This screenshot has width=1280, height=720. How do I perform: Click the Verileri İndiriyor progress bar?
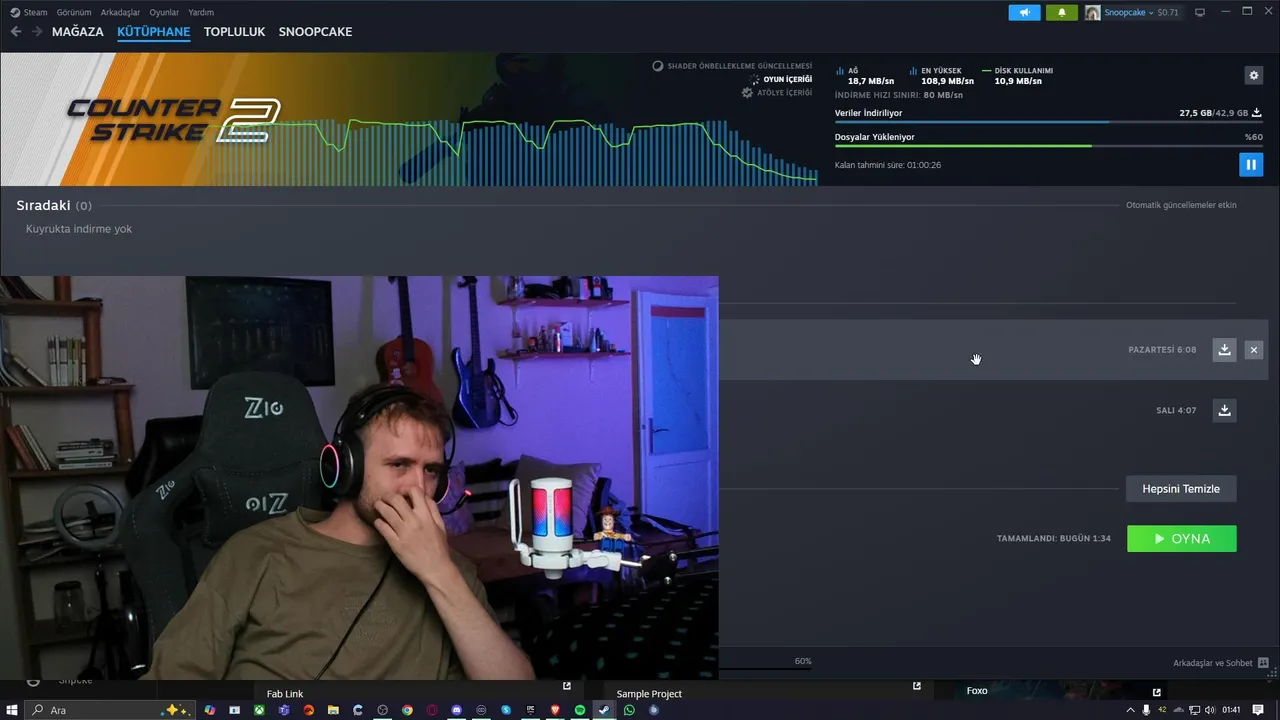pos(1048,122)
